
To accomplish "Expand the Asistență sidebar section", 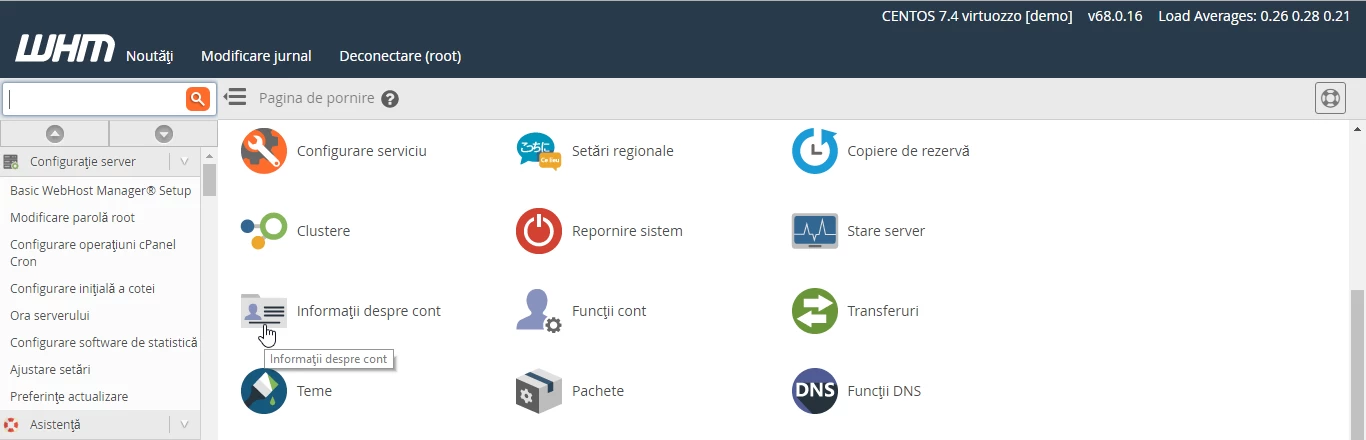I will [184, 425].
